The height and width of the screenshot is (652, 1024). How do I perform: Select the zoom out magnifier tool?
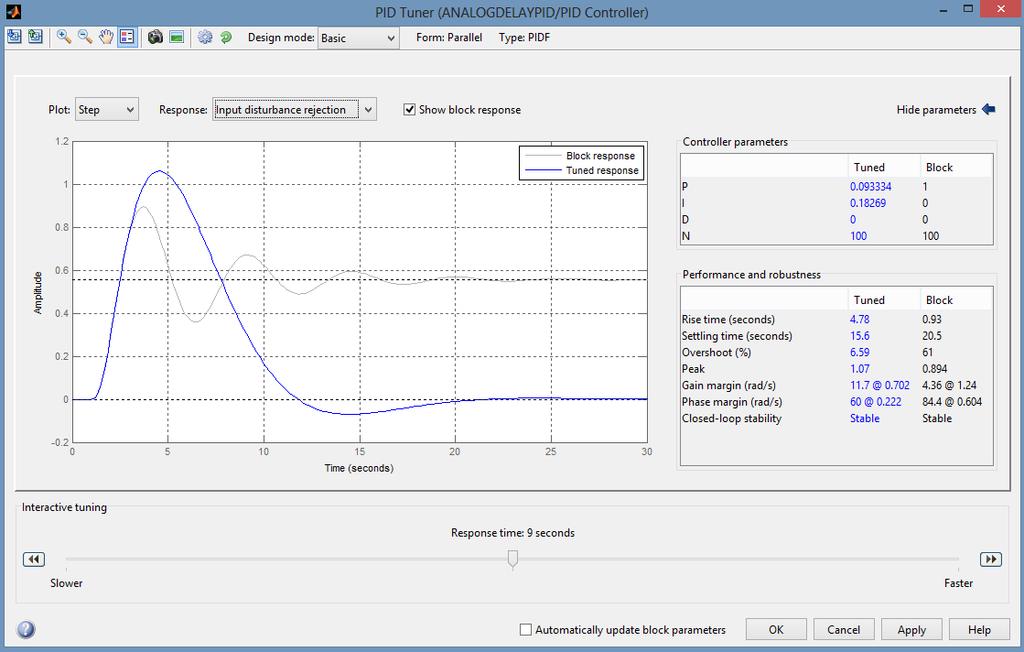pyautogui.click(x=85, y=37)
